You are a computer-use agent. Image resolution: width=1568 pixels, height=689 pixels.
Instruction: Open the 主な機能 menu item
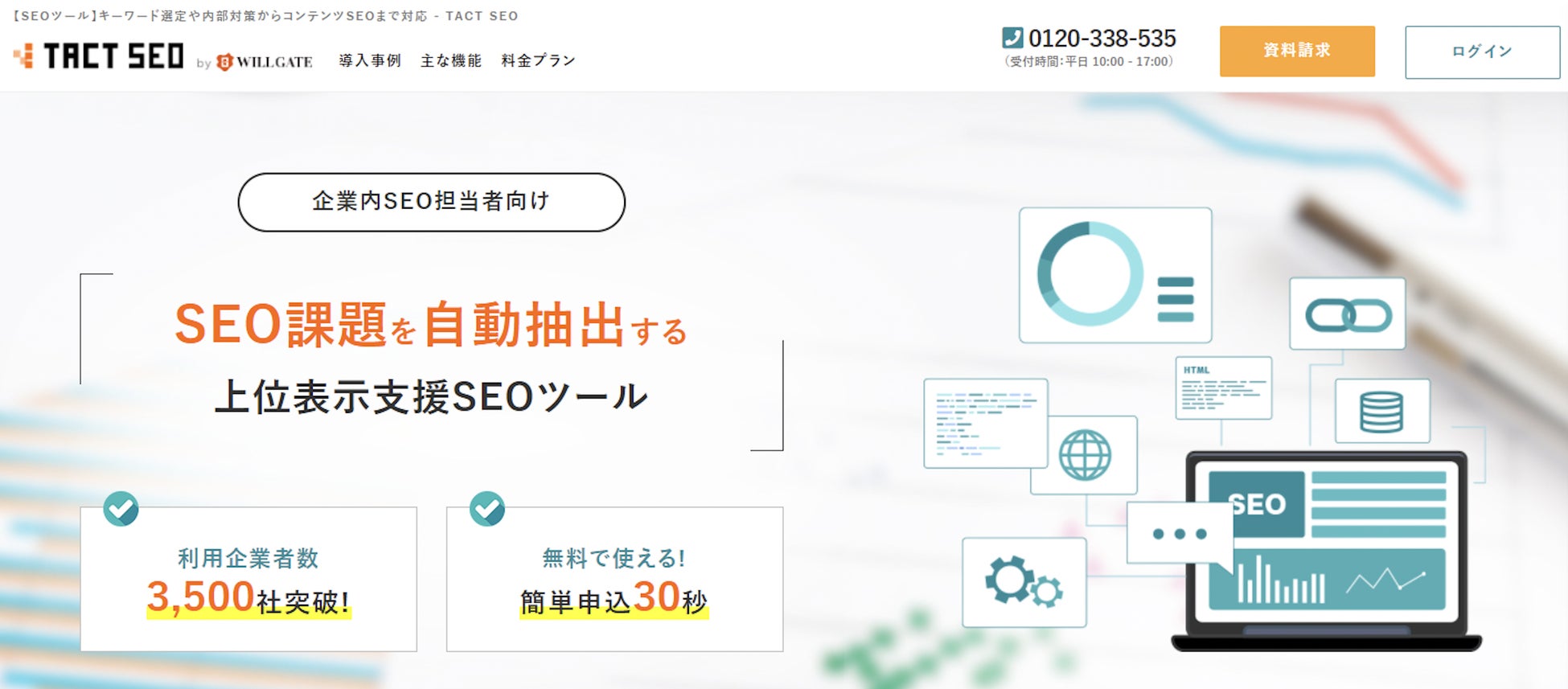(451, 61)
